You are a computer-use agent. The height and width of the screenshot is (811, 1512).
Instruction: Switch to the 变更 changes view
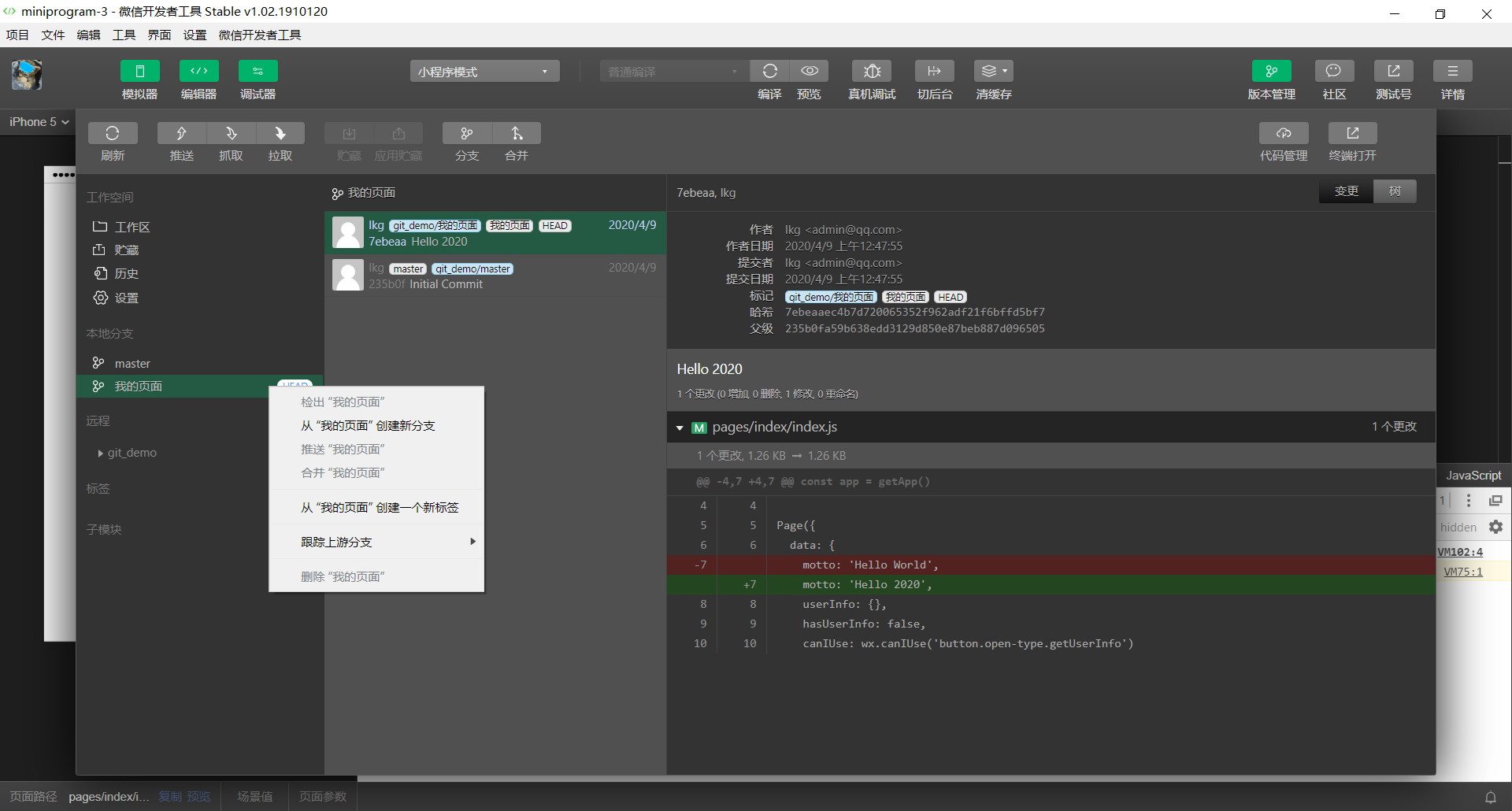1347,191
